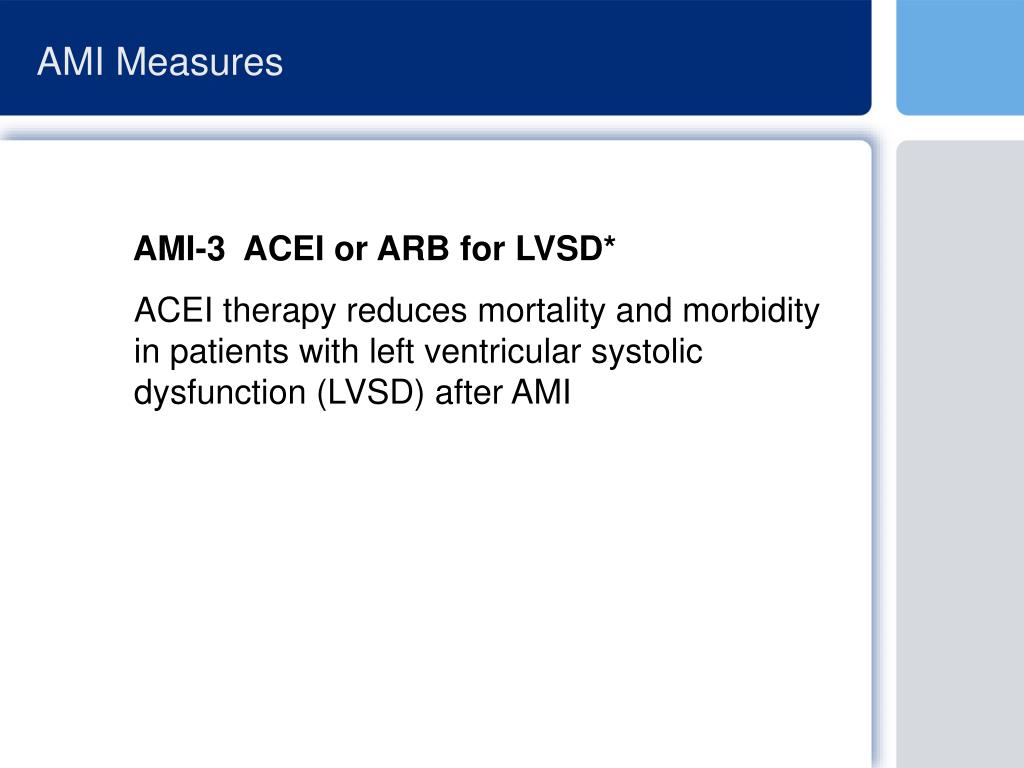This screenshot has width=1024, height=768.
Task: Click the word 'systolic' in the paragraph
Action: point(647,353)
